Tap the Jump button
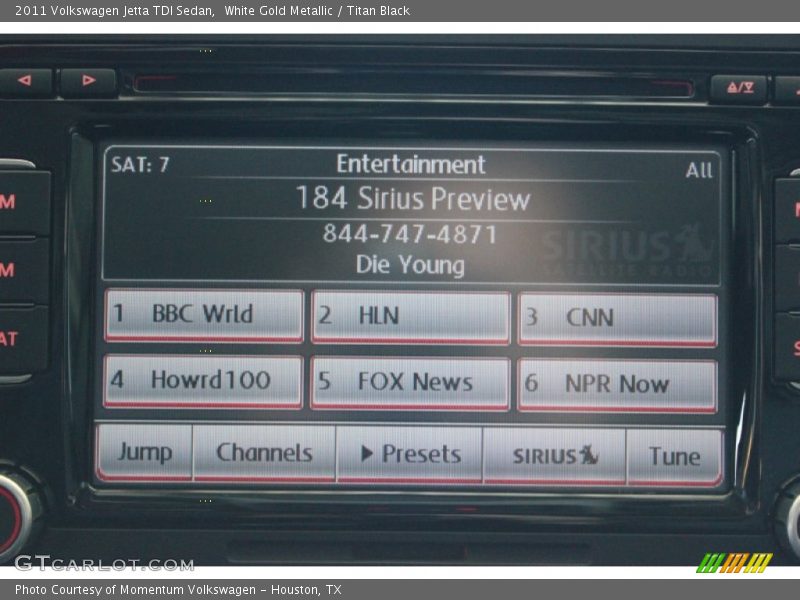This screenshot has height=600, width=800. point(144,452)
